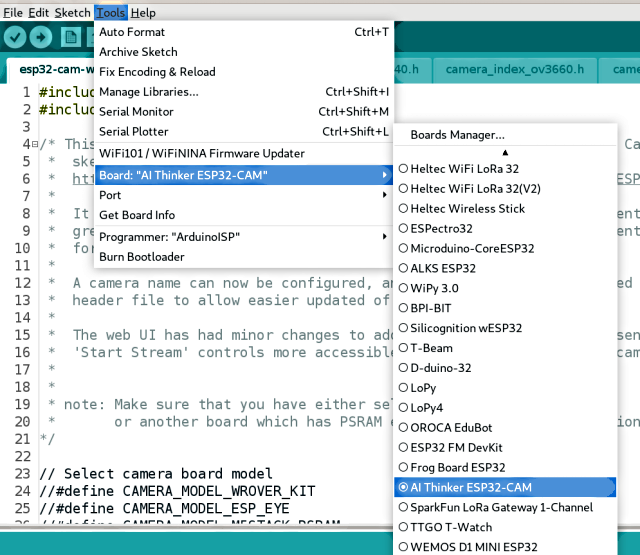Click line number 12 in the gutter
This screenshot has width=640, height=555.
pyautogui.click(x=22, y=283)
